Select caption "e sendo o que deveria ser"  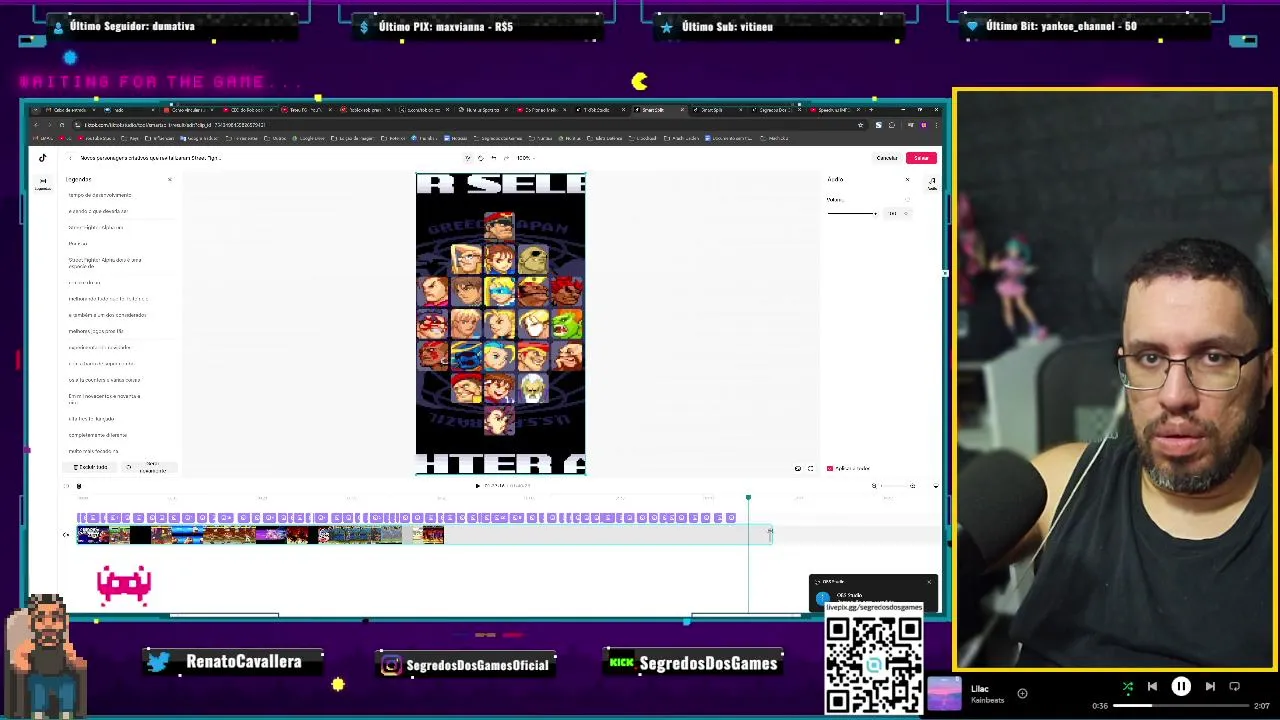[x=98, y=211]
